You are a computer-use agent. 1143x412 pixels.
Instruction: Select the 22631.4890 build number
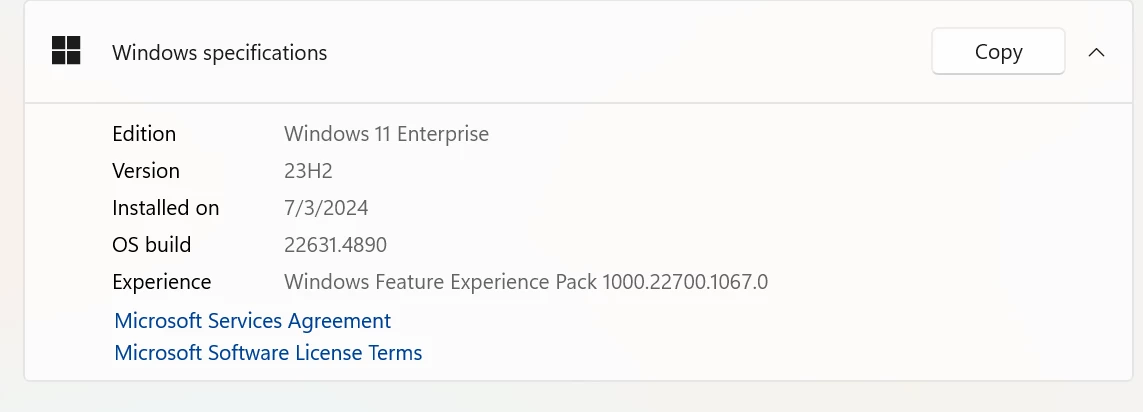(335, 245)
